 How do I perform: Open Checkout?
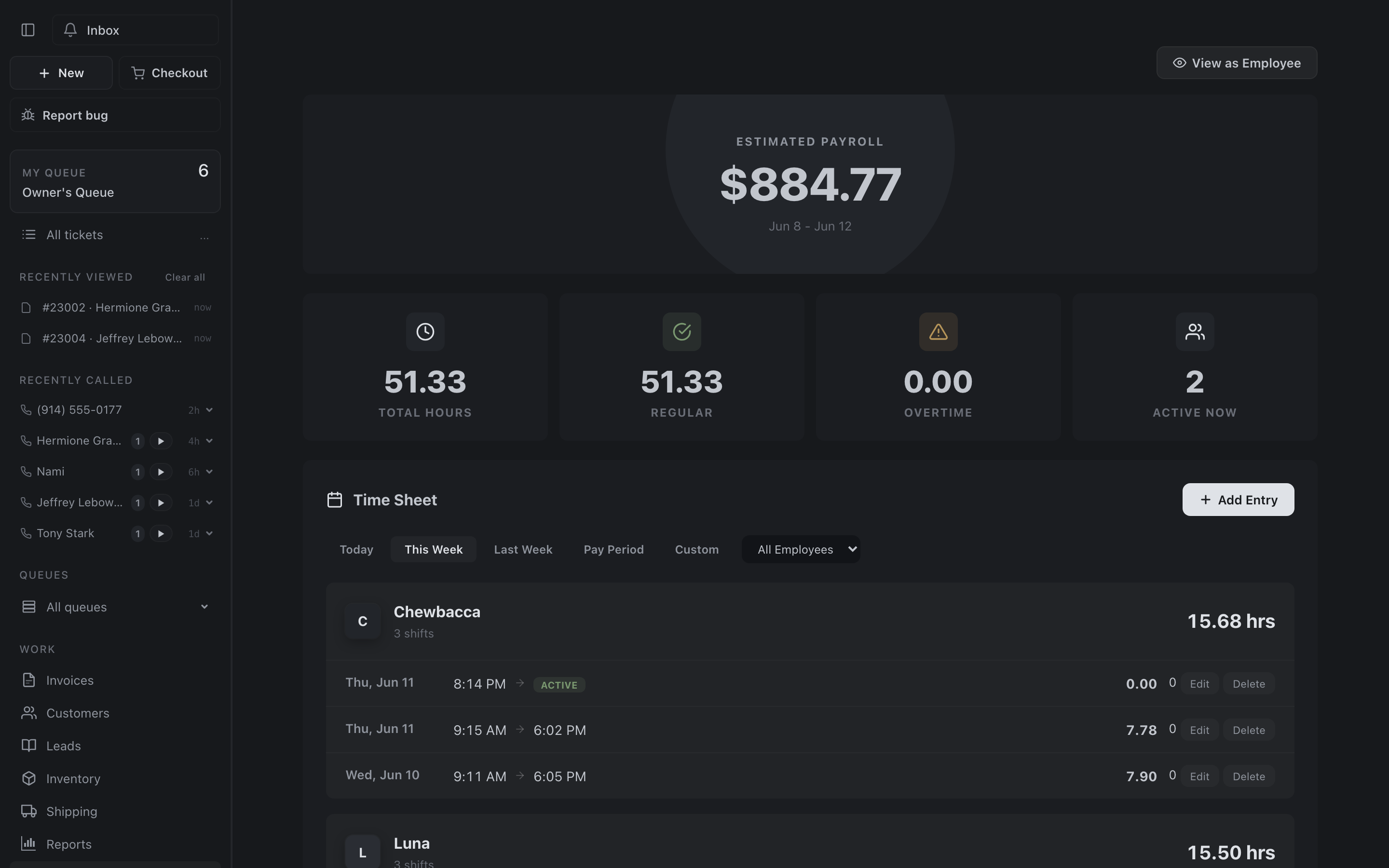click(x=169, y=73)
